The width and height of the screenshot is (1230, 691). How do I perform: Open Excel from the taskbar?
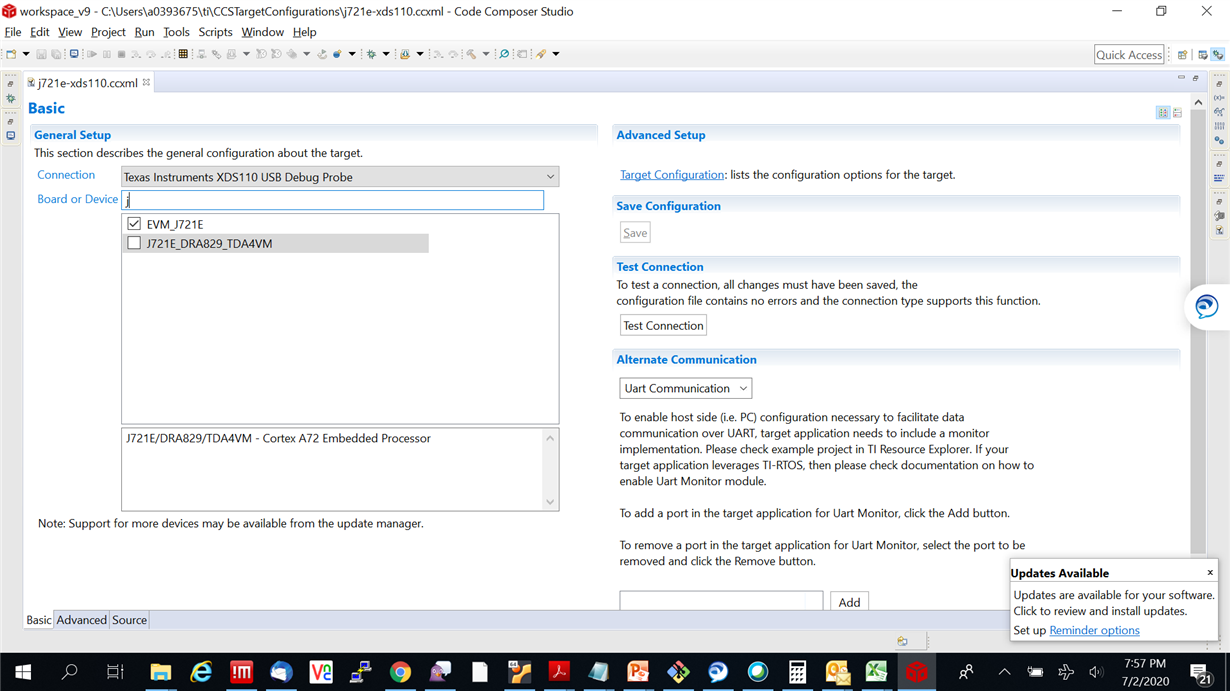click(x=877, y=672)
